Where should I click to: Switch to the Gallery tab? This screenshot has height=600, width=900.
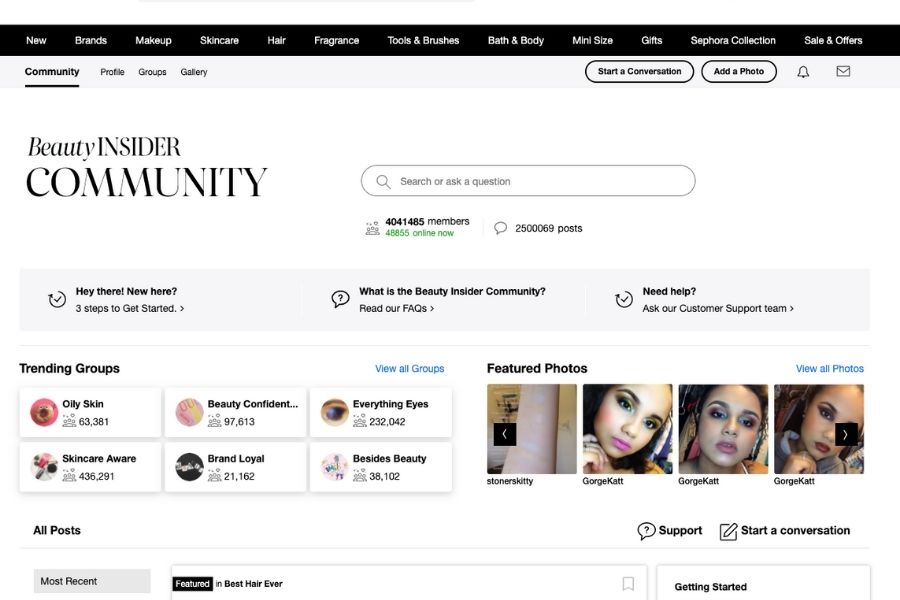(x=193, y=72)
